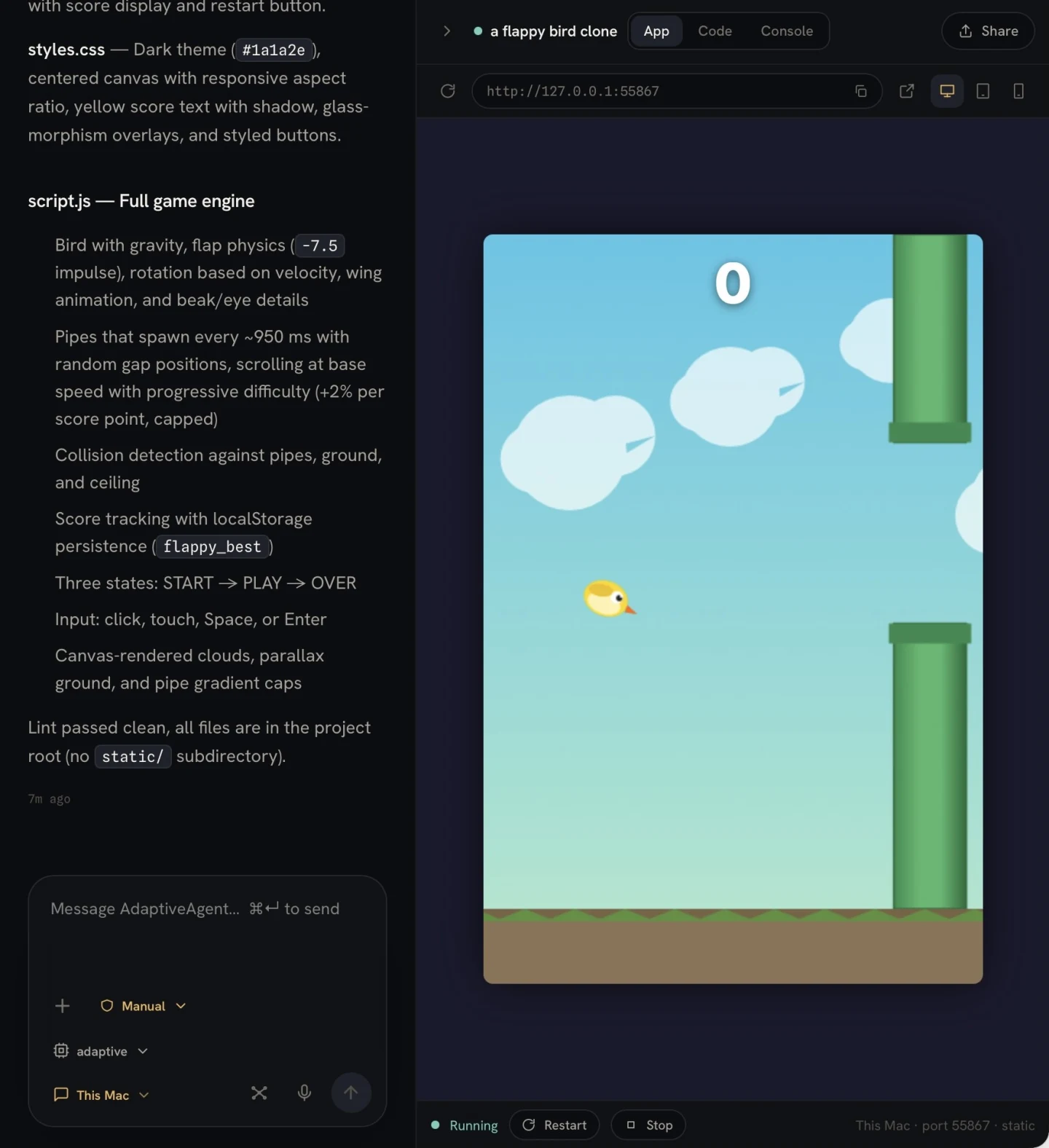
Task: Click 'This Mac · port 55867 · static' status text
Action: [945, 1125]
